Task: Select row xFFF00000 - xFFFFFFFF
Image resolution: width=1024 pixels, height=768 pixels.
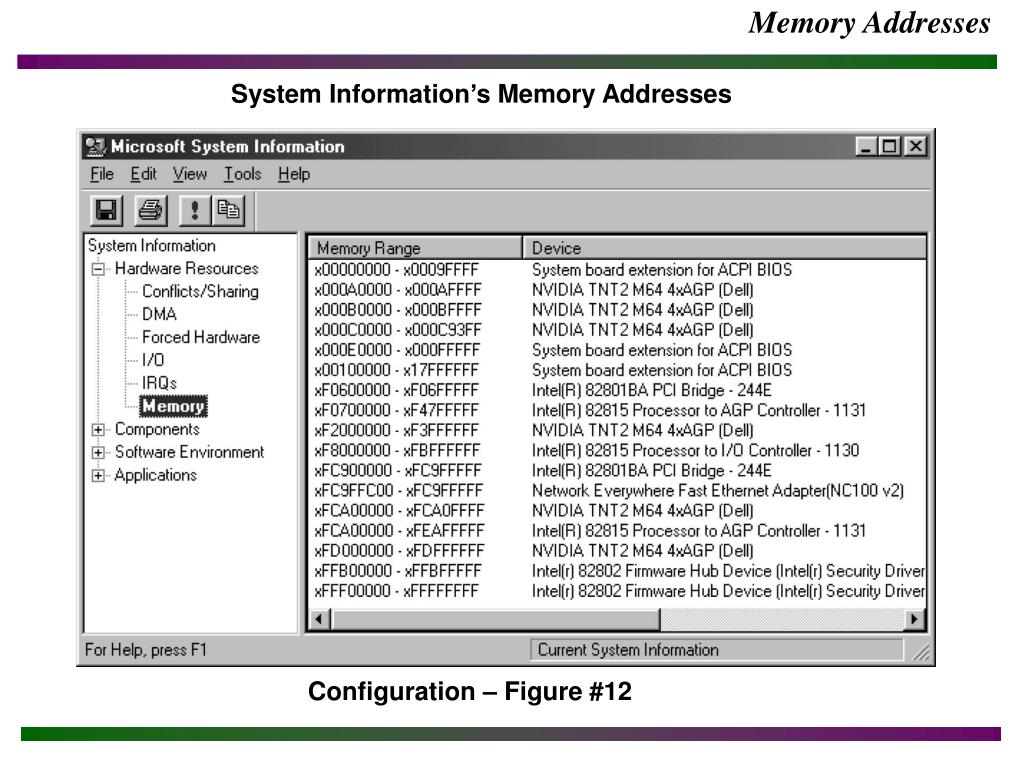Action: (617, 591)
